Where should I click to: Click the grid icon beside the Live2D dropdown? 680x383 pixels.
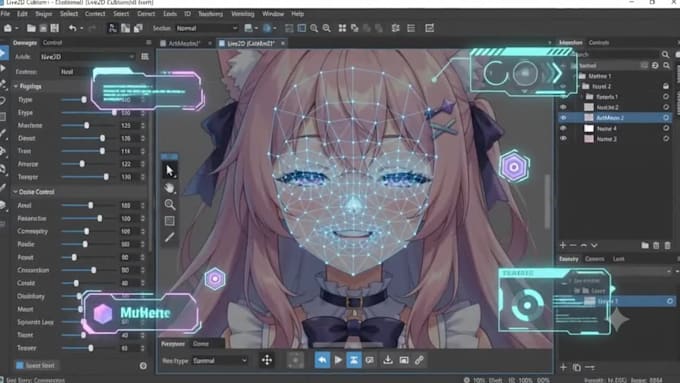click(145, 56)
